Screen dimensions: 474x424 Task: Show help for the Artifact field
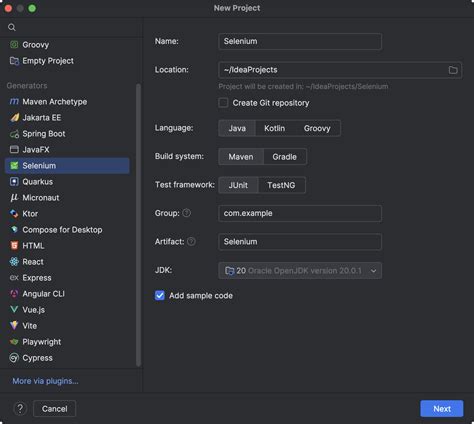(191, 241)
